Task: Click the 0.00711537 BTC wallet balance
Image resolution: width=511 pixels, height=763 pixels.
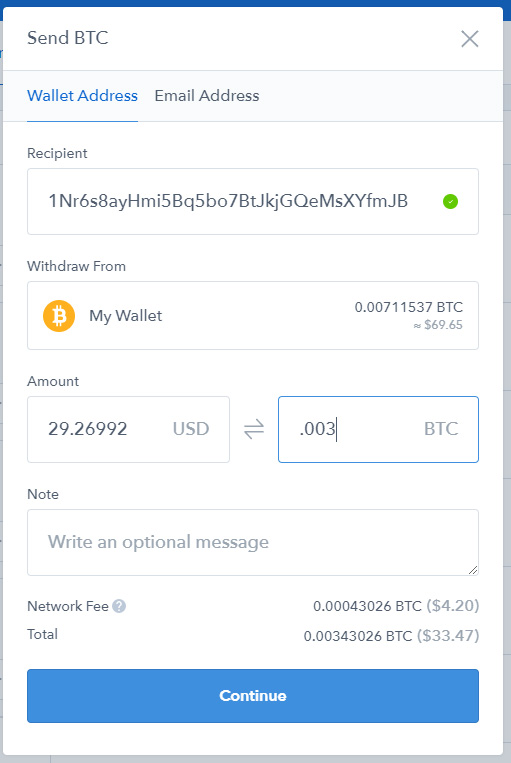Action: click(x=408, y=307)
